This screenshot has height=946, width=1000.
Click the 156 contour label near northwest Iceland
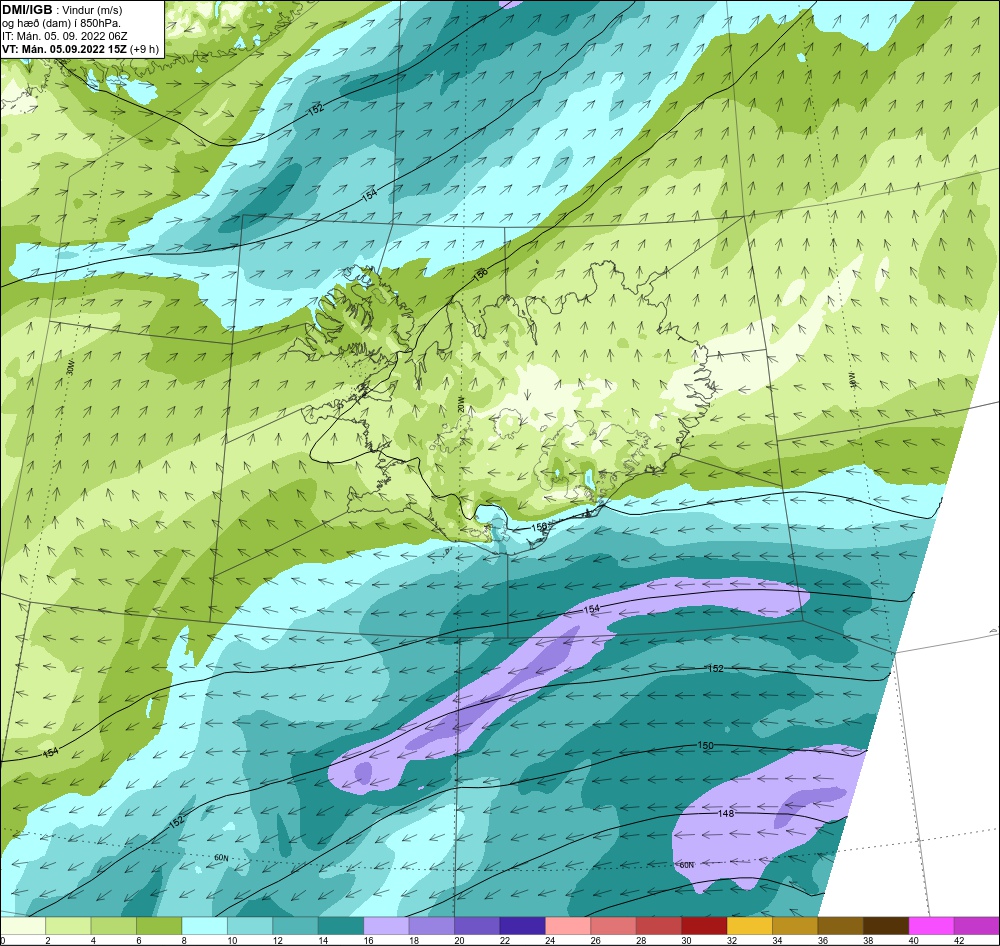click(x=480, y=275)
